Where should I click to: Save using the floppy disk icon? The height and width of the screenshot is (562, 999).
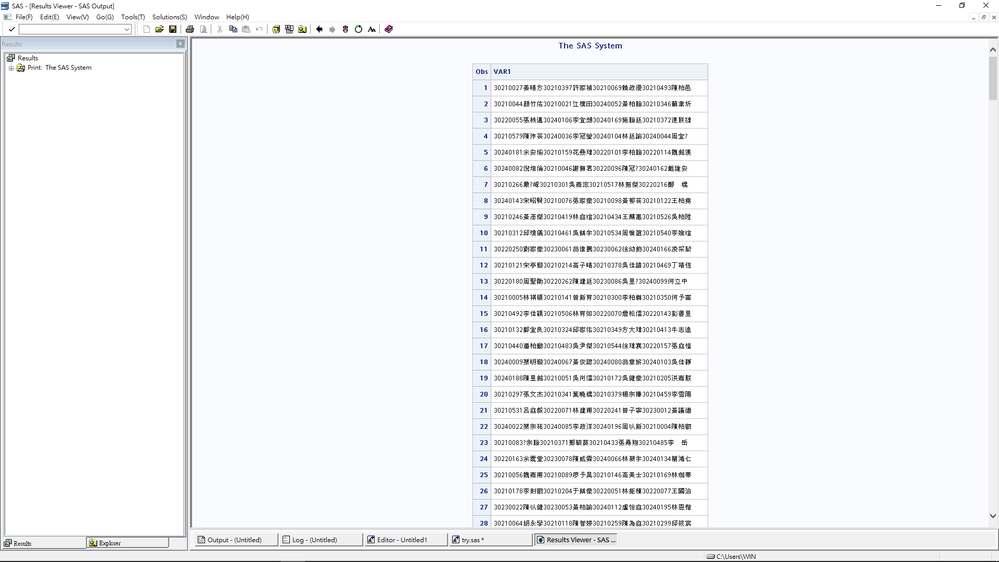coord(173,29)
